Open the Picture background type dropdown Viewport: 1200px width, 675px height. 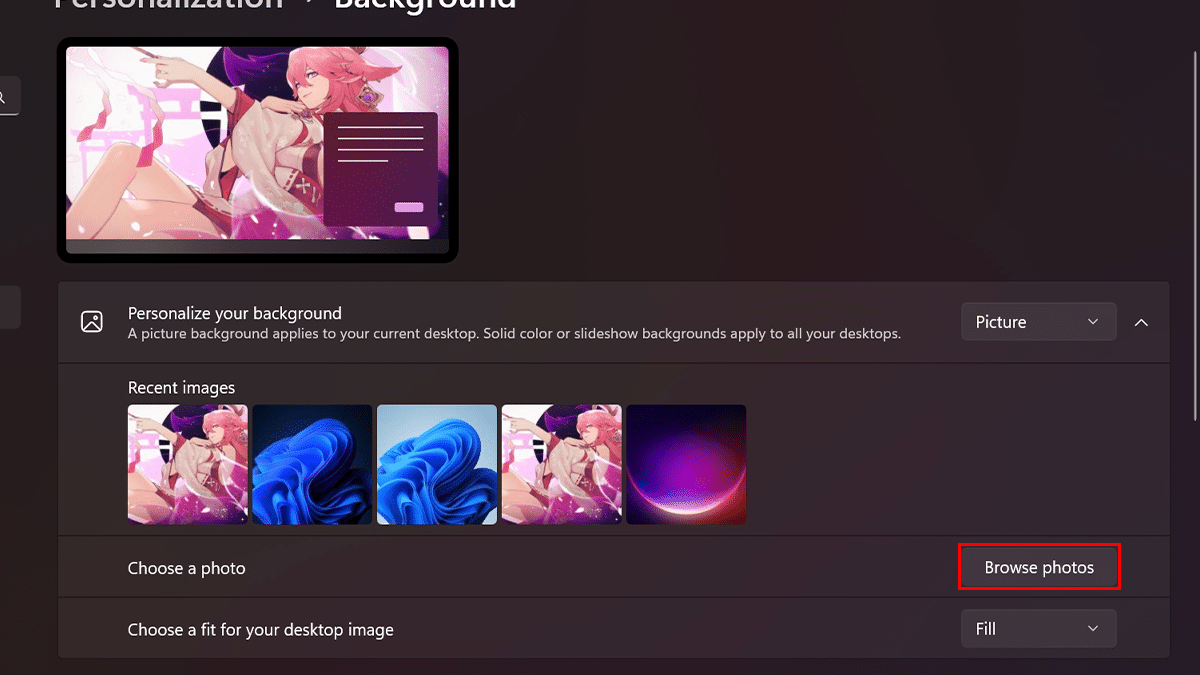tap(1038, 321)
